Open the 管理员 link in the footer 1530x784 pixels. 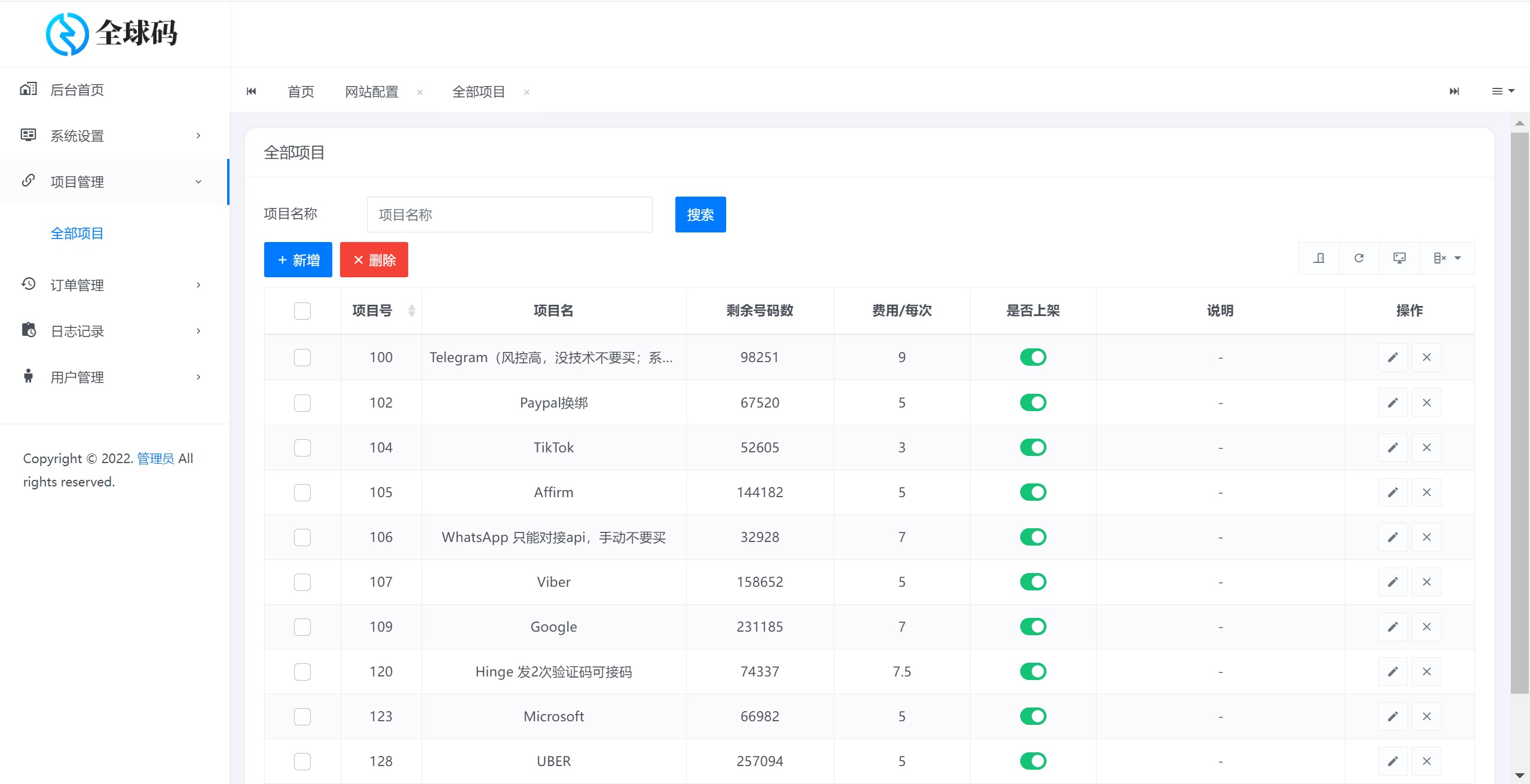pos(155,458)
